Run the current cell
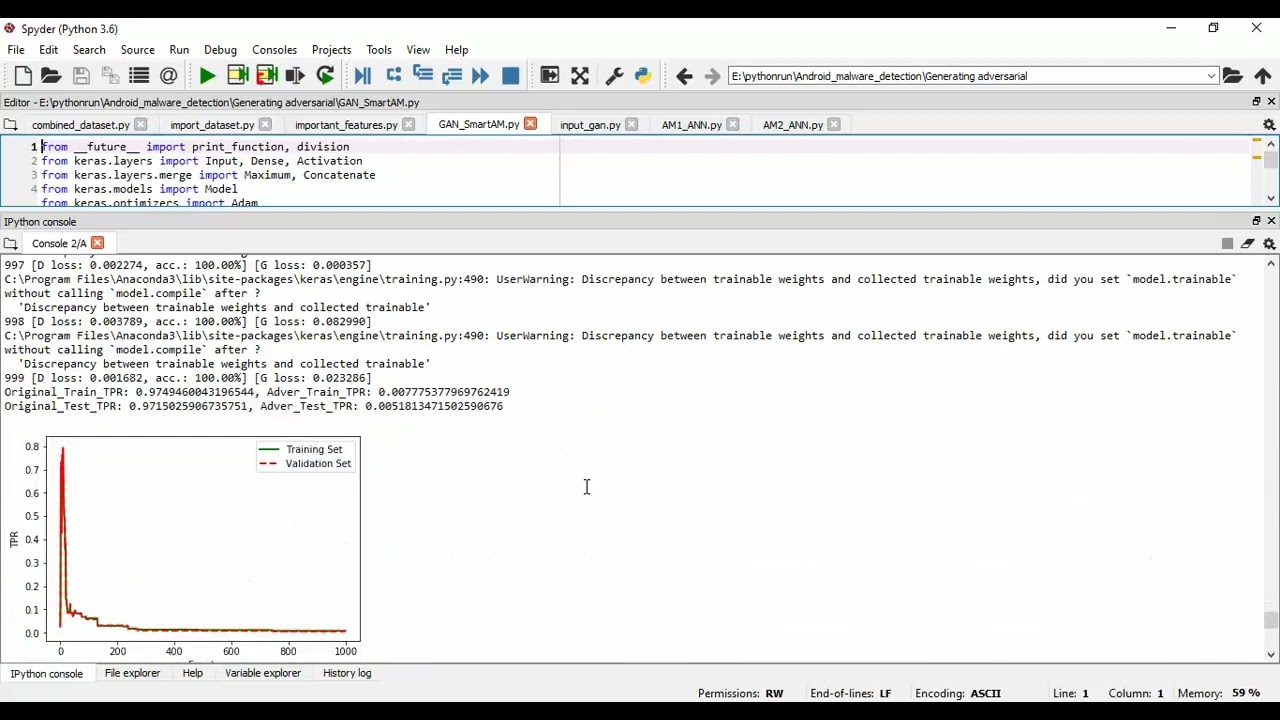 coord(237,76)
